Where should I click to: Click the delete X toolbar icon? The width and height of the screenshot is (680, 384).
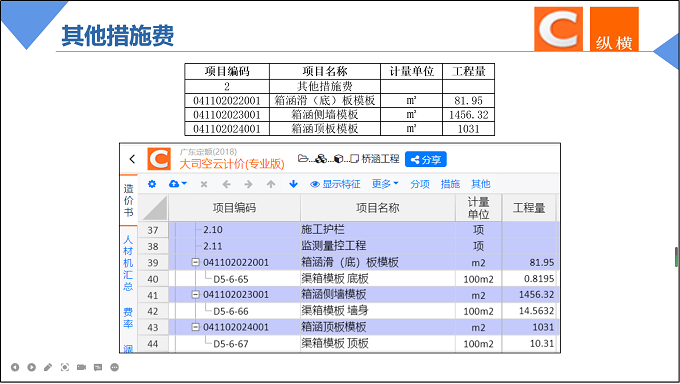pyautogui.click(x=204, y=184)
